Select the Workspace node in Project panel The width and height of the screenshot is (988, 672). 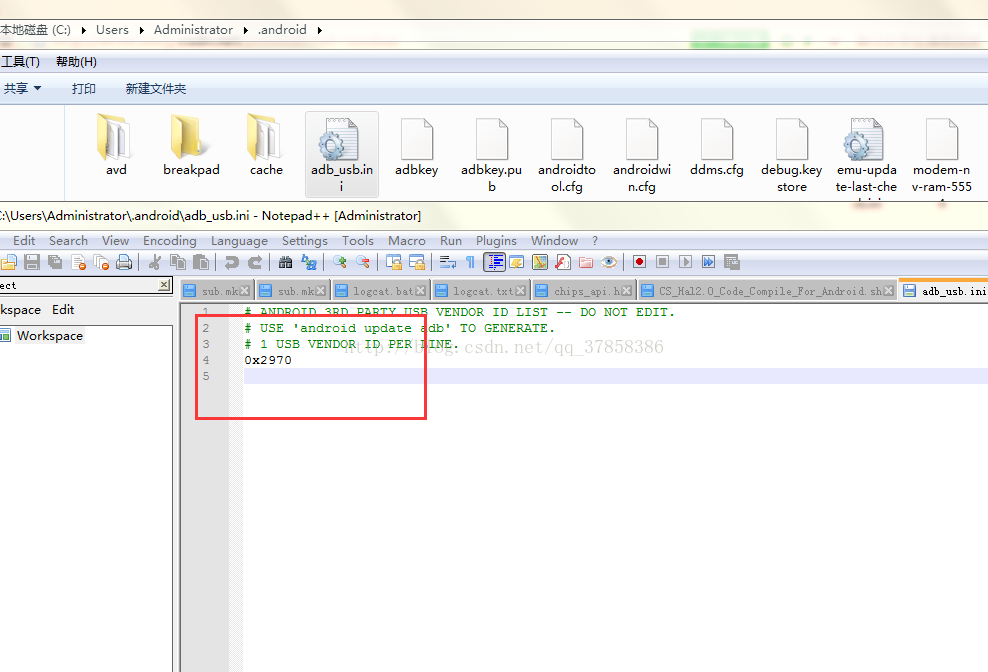(50, 335)
